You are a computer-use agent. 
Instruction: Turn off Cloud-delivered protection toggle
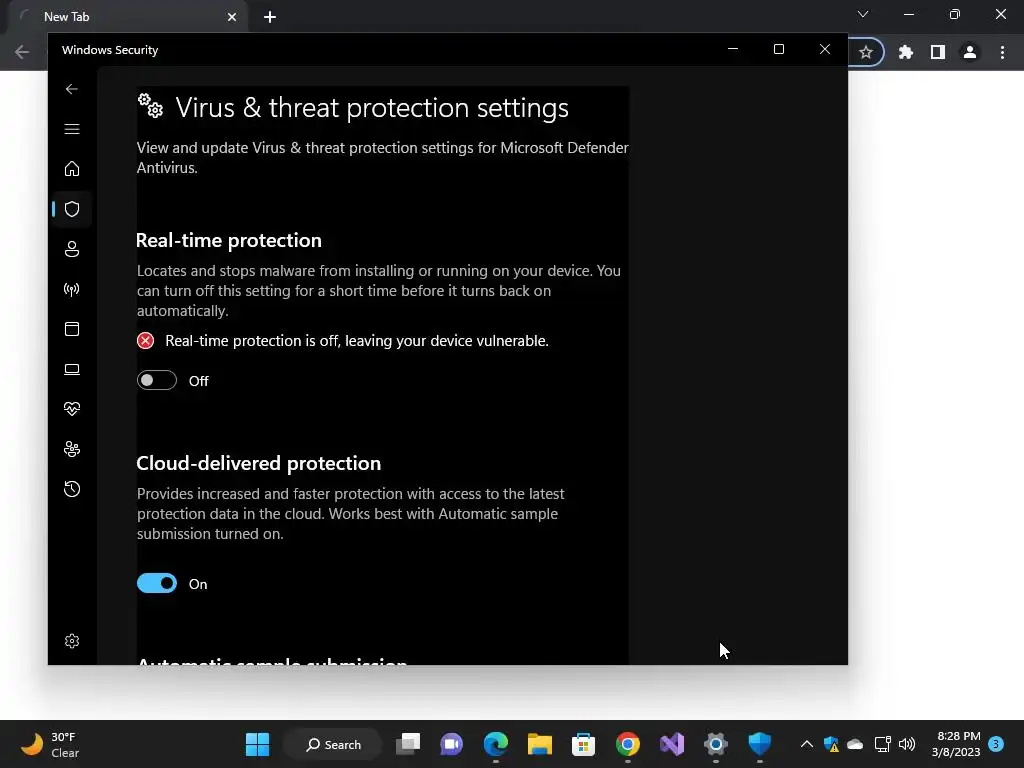[x=157, y=583]
